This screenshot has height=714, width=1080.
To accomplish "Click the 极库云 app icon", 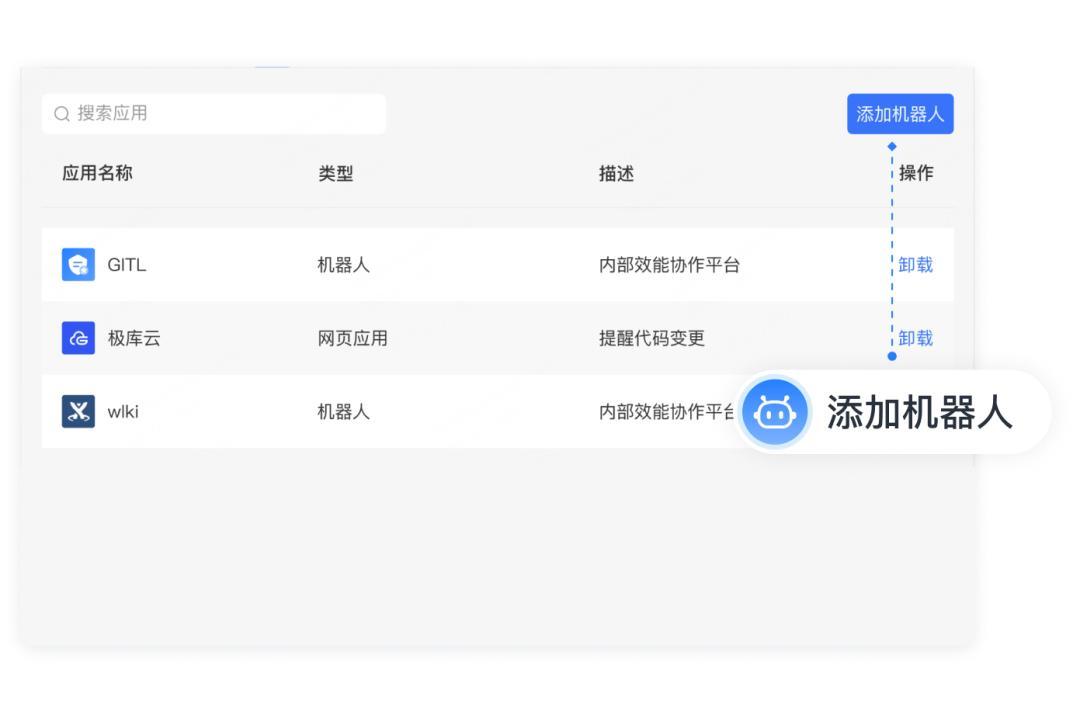I will pos(79,337).
